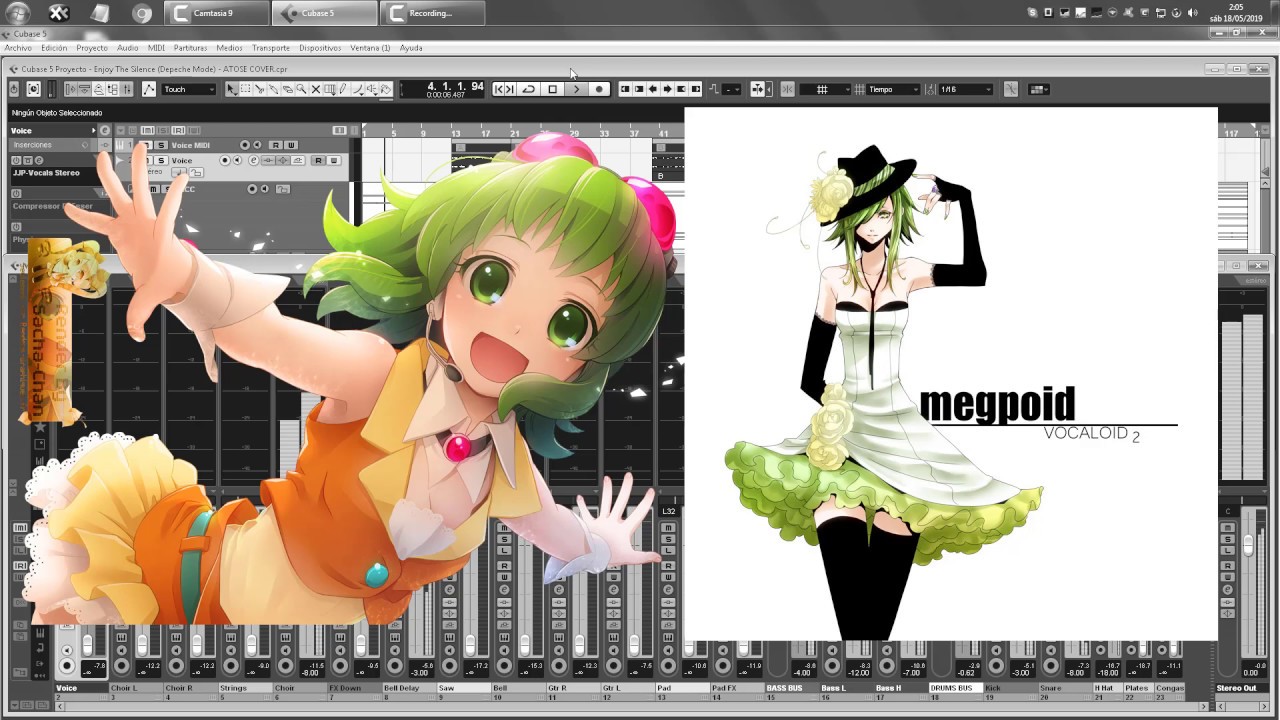The height and width of the screenshot is (720, 1280).
Task: Open the Archivo menu
Action: [x=18, y=48]
